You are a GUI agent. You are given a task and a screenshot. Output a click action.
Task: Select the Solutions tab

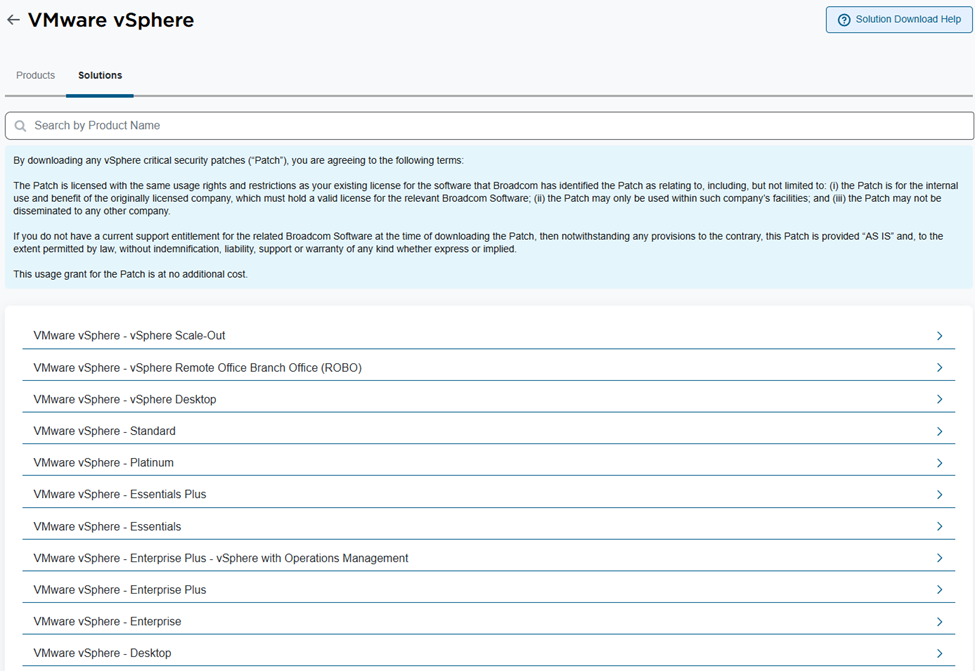pos(100,76)
